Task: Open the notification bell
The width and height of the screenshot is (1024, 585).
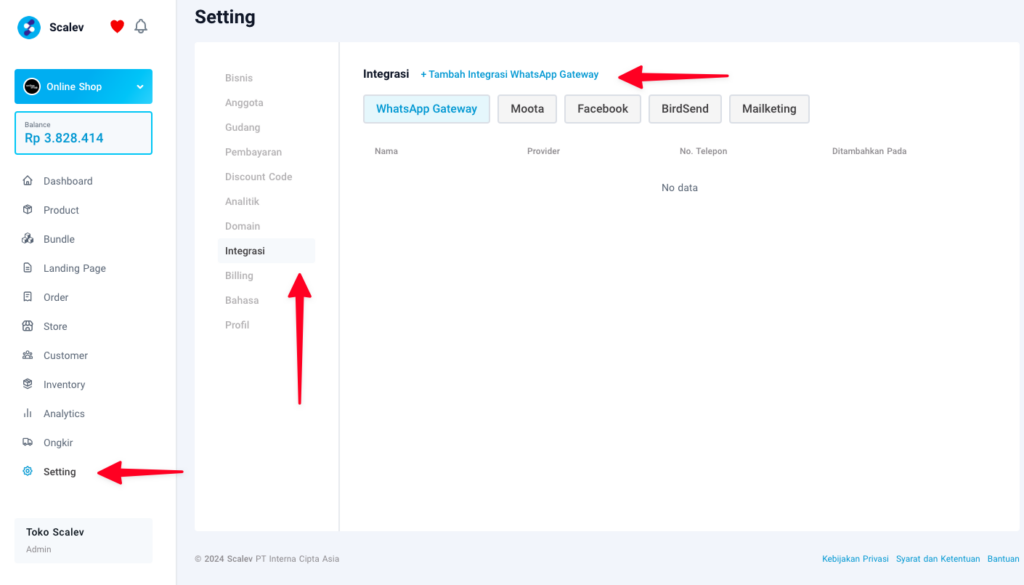Action: [x=141, y=26]
